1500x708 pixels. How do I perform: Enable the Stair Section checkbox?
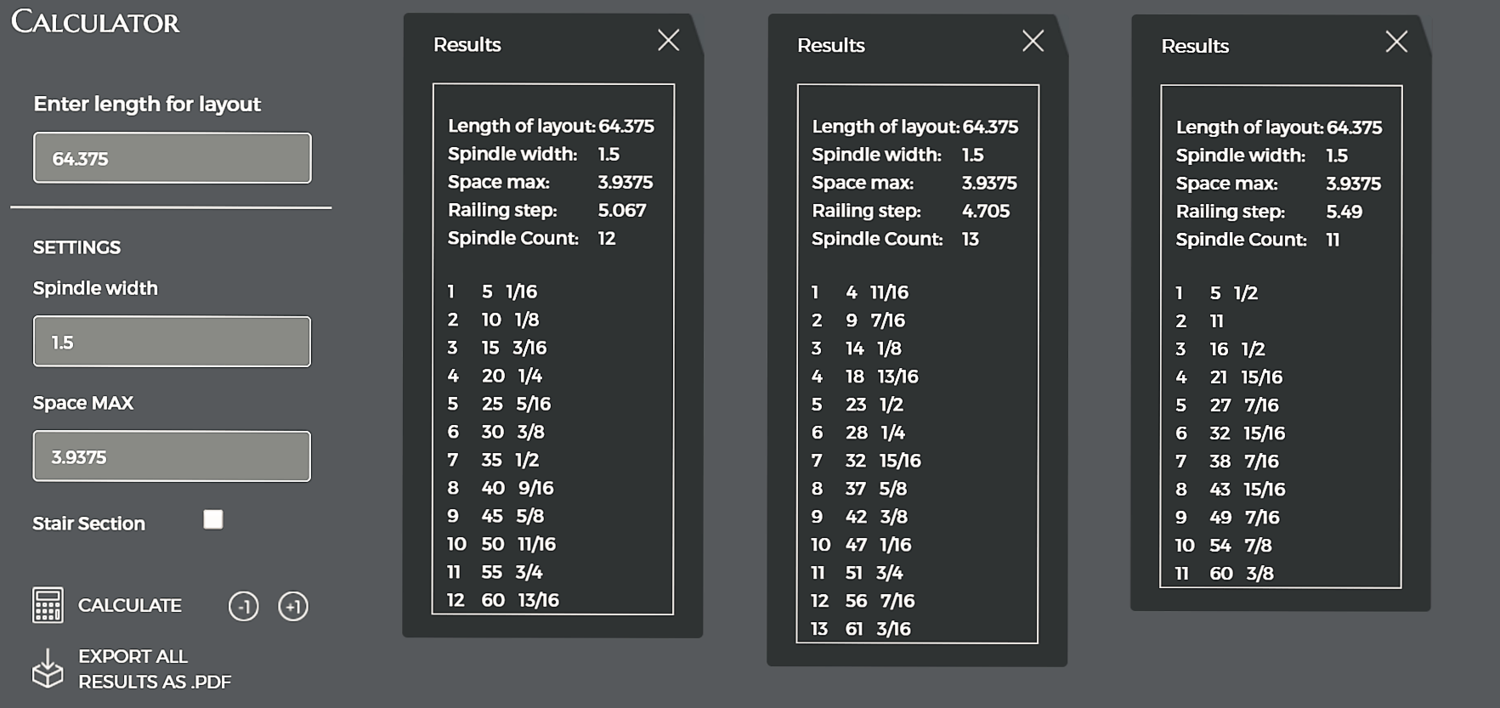[x=213, y=519]
